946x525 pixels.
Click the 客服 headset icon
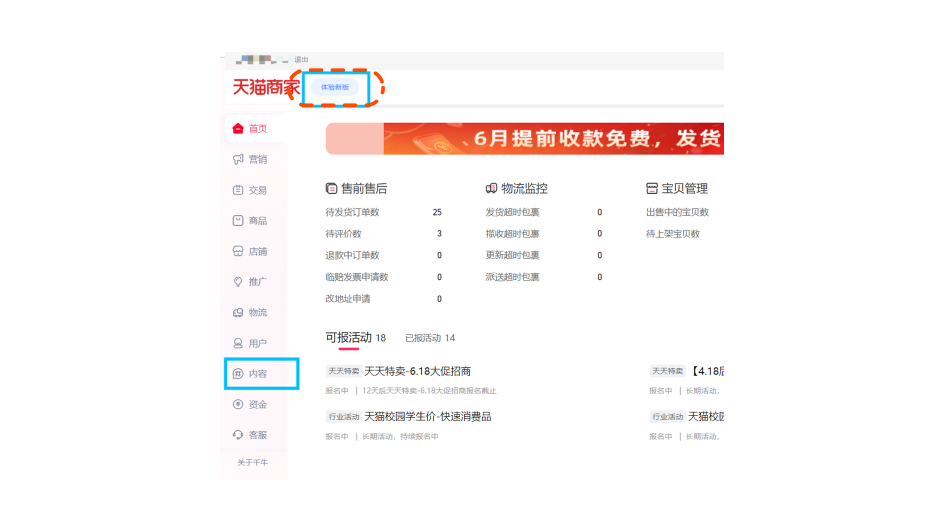pos(238,434)
